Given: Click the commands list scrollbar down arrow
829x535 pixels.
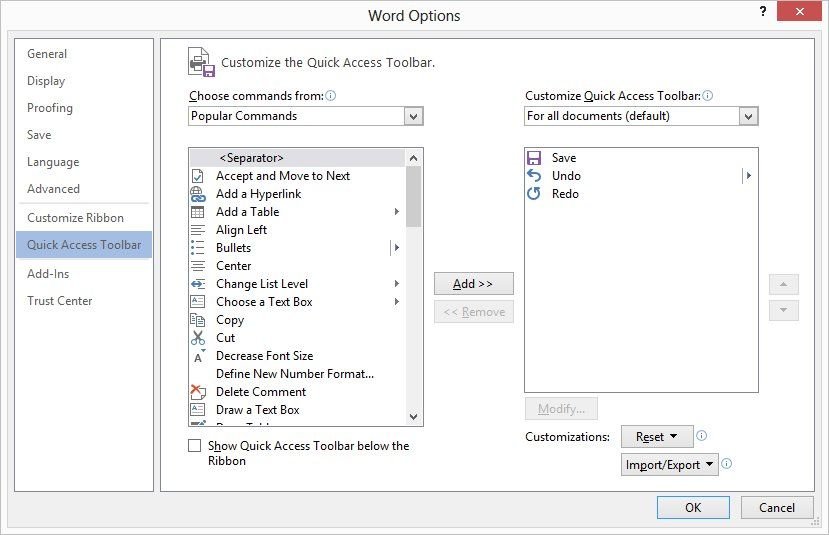Looking at the screenshot, I should [x=414, y=417].
